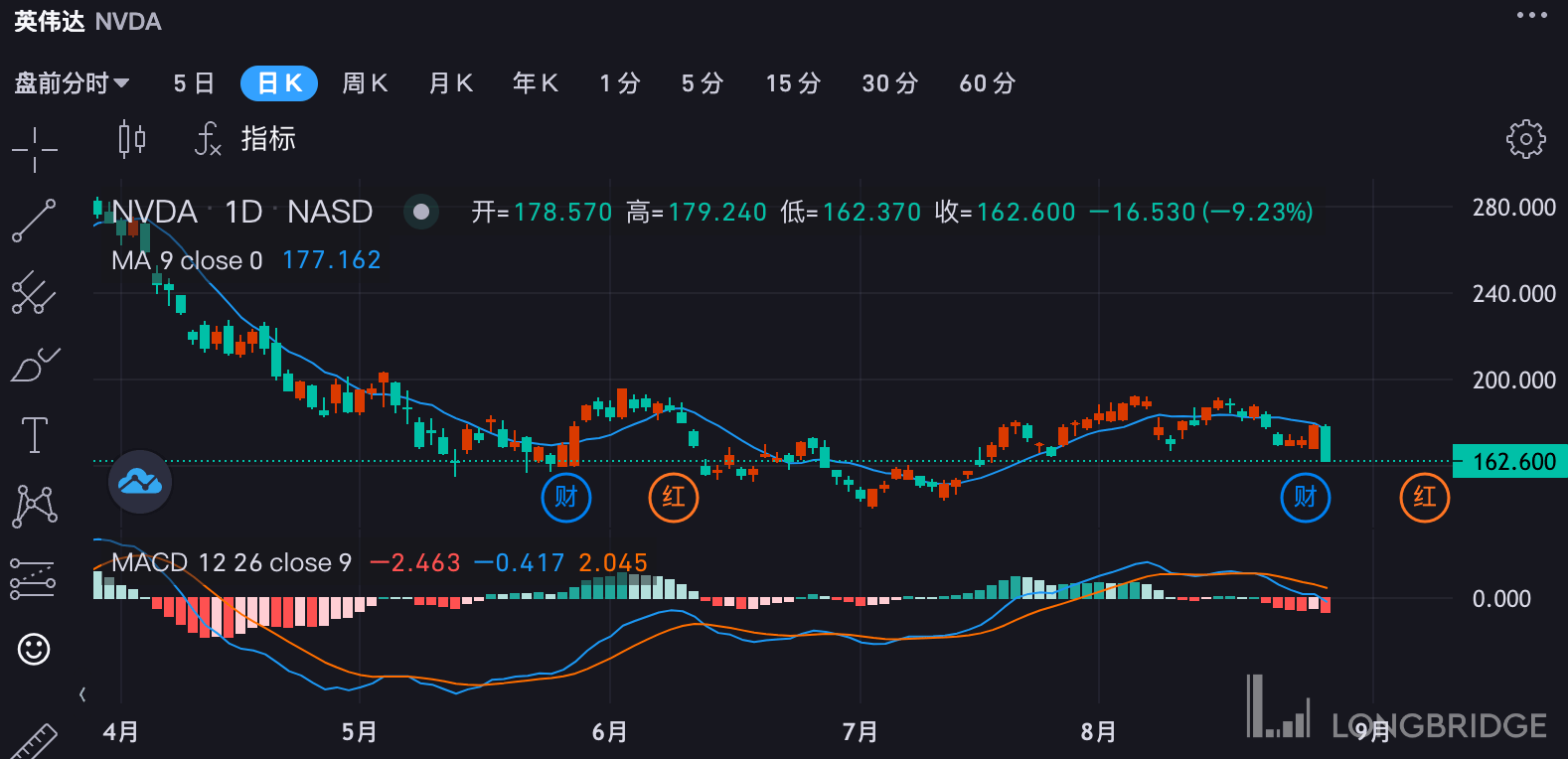Click the open price 178.570
Image resolution: width=1568 pixels, height=759 pixels.
[562, 213]
